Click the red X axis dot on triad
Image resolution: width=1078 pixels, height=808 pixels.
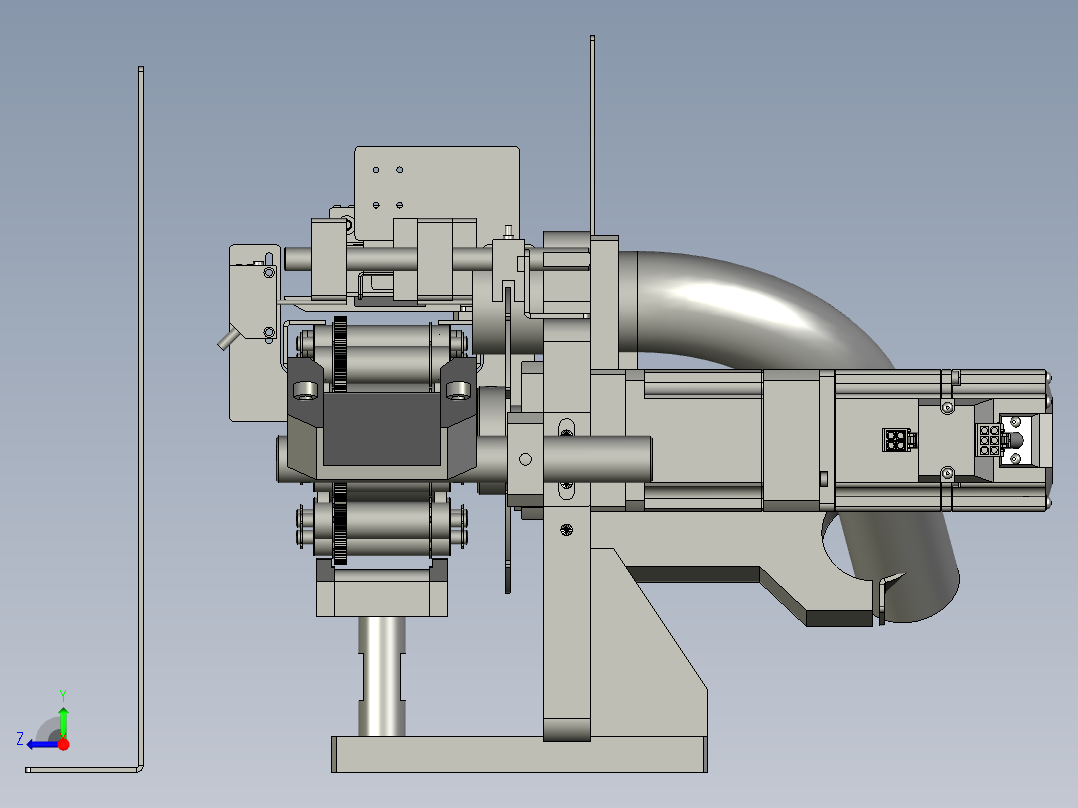click(x=64, y=744)
